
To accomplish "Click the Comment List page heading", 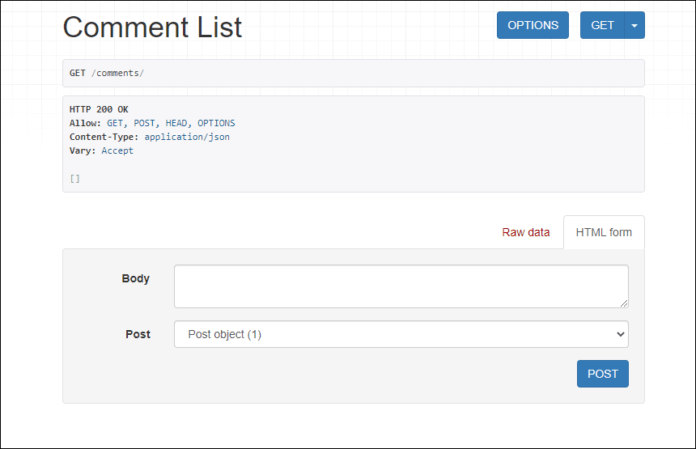I will [152, 27].
